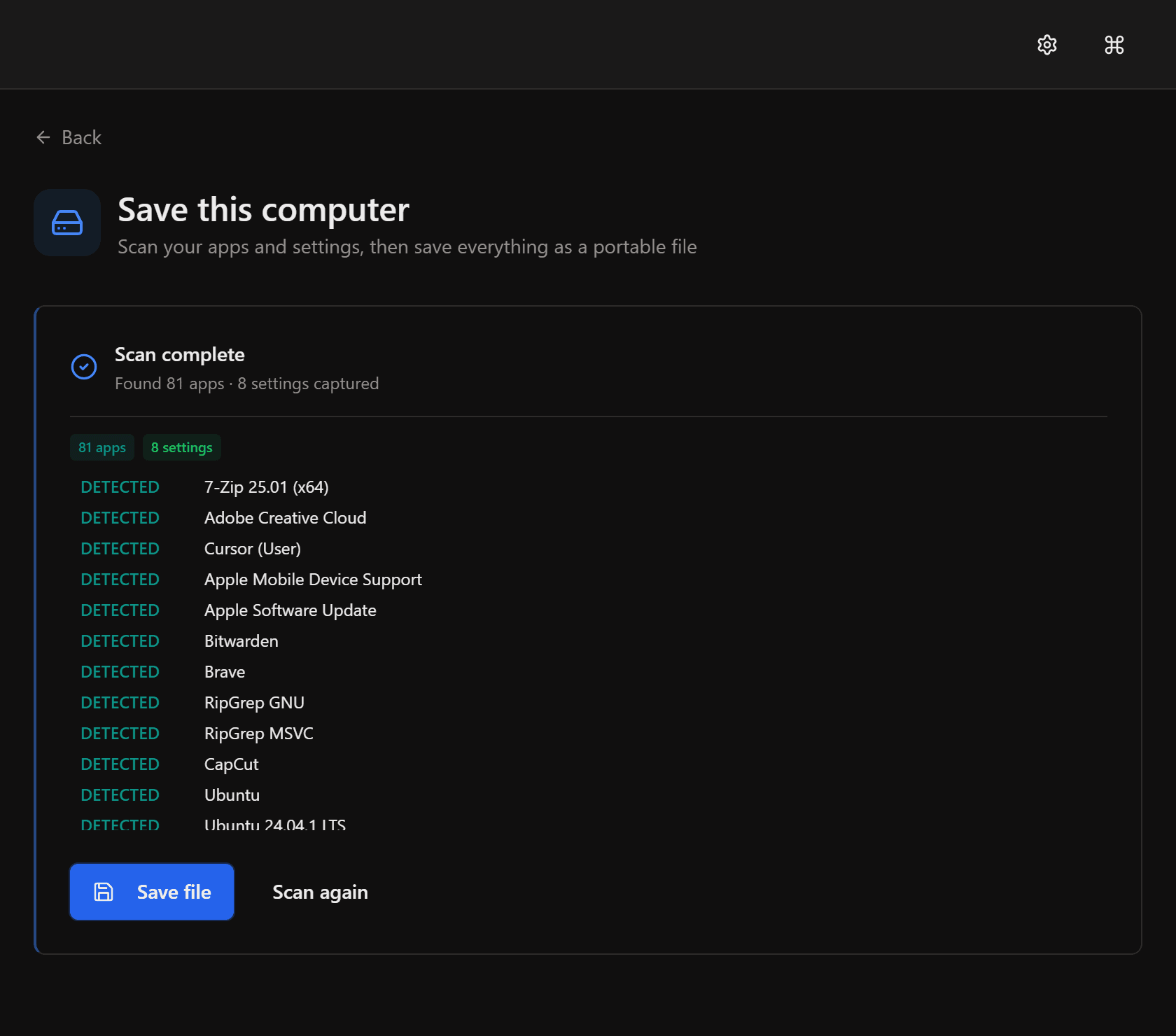Click the DETECTED label next to Ubuntu
This screenshot has width=1176, height=1036.
click(120, 795)
